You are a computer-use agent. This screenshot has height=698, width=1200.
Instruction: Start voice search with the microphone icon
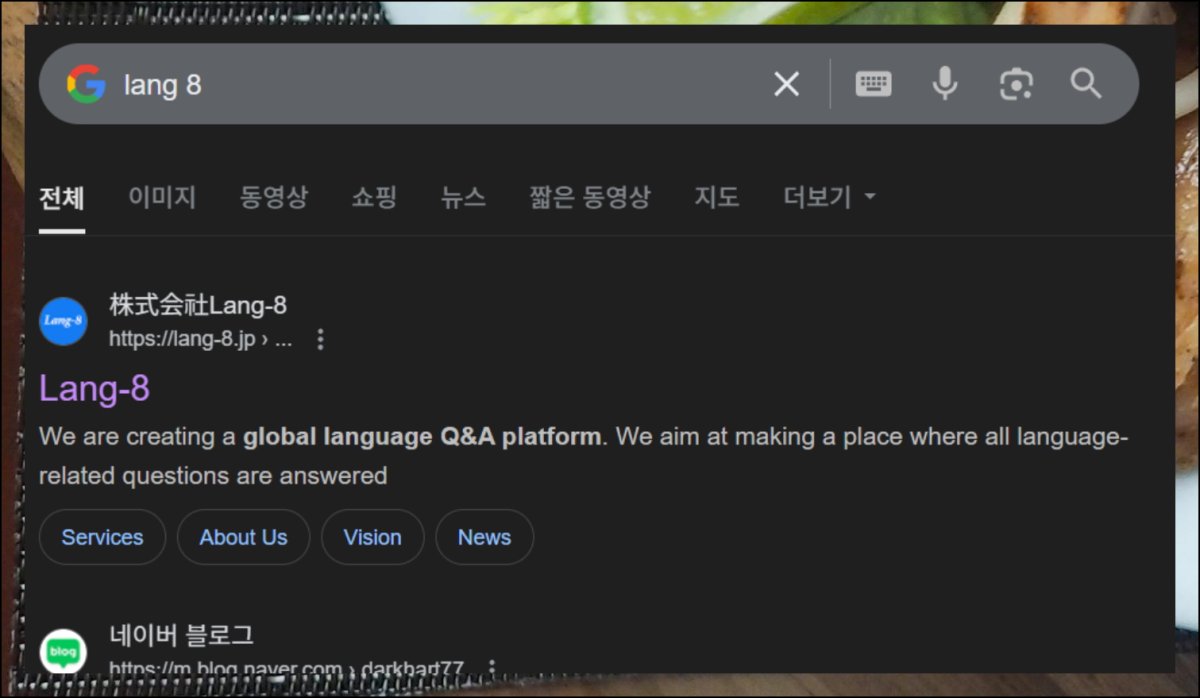coord(945,84)
